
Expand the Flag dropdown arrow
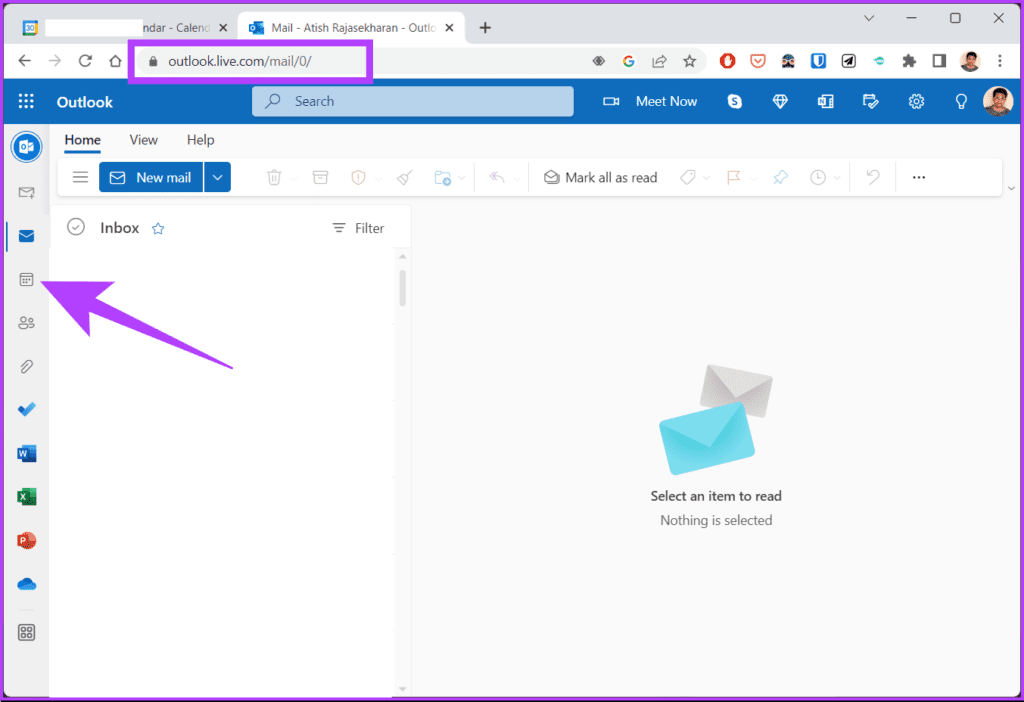point(754,178)
